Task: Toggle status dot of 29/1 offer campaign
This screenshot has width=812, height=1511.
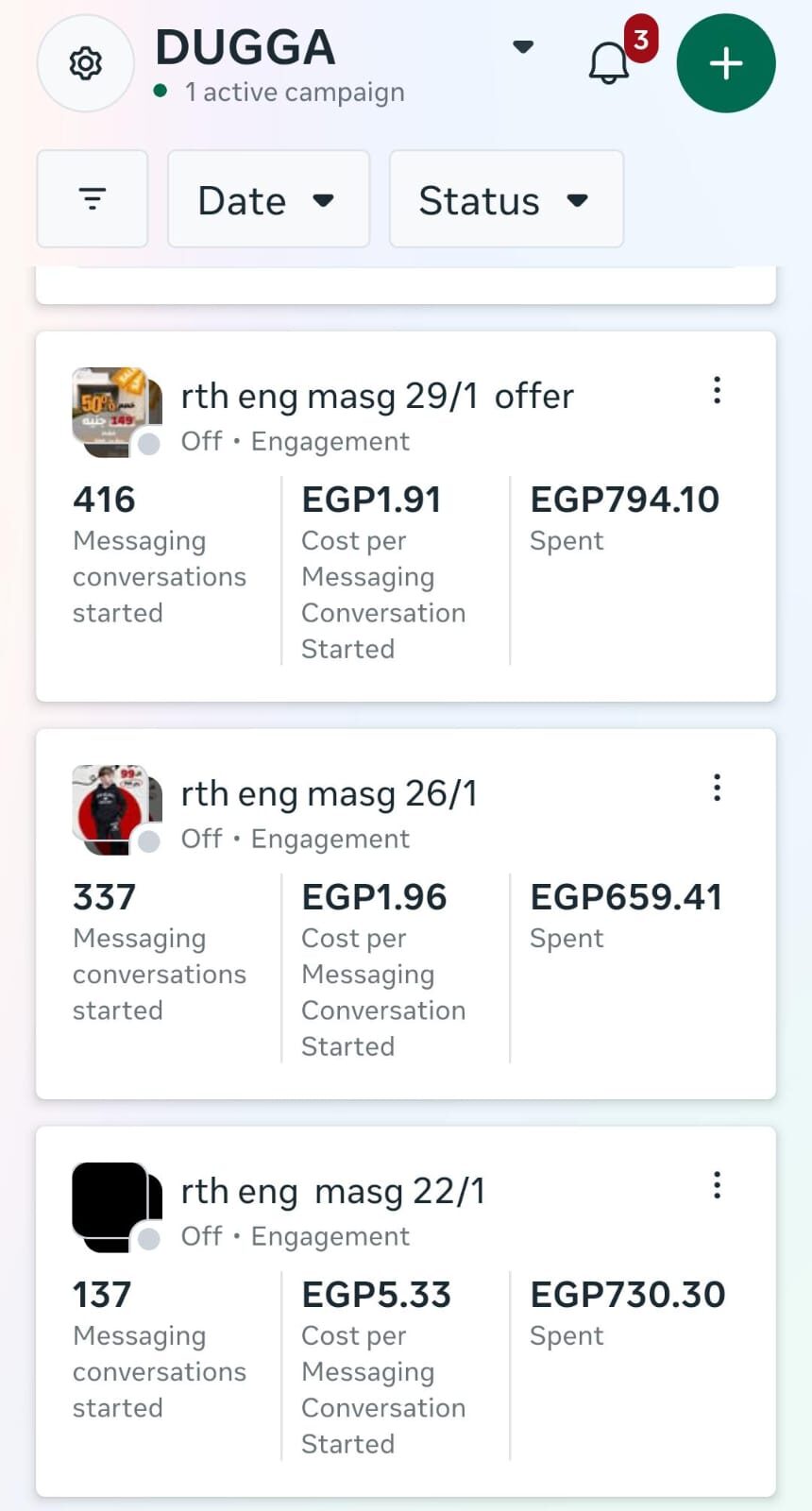Action: (149, 444)
